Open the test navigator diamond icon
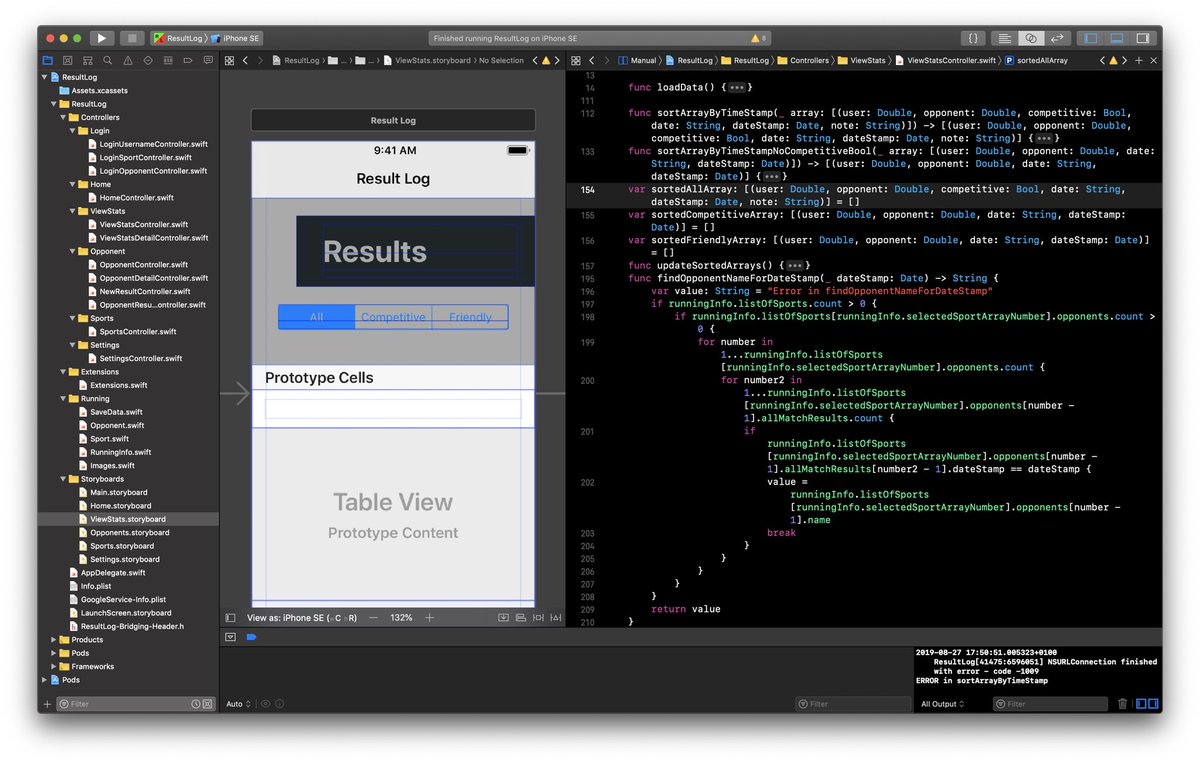The width and height of the screenshot is (1200, 763). [x=148, y=60]
